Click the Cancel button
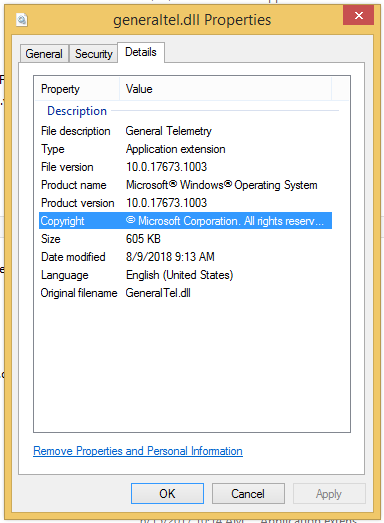This screenshot has height=523, width=384. 248,493
